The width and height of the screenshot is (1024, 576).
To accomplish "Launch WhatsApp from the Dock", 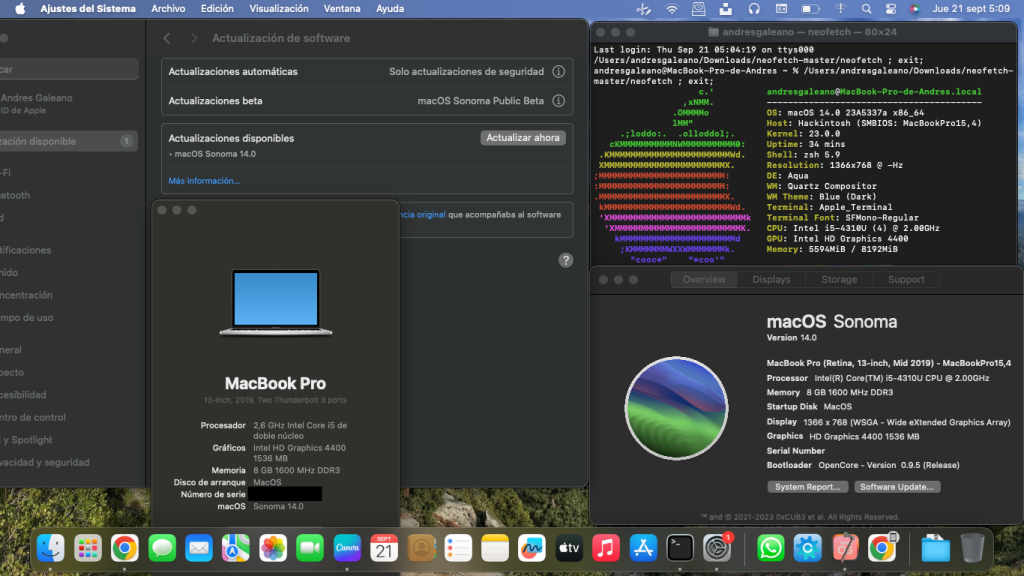I will click(770, 547).
